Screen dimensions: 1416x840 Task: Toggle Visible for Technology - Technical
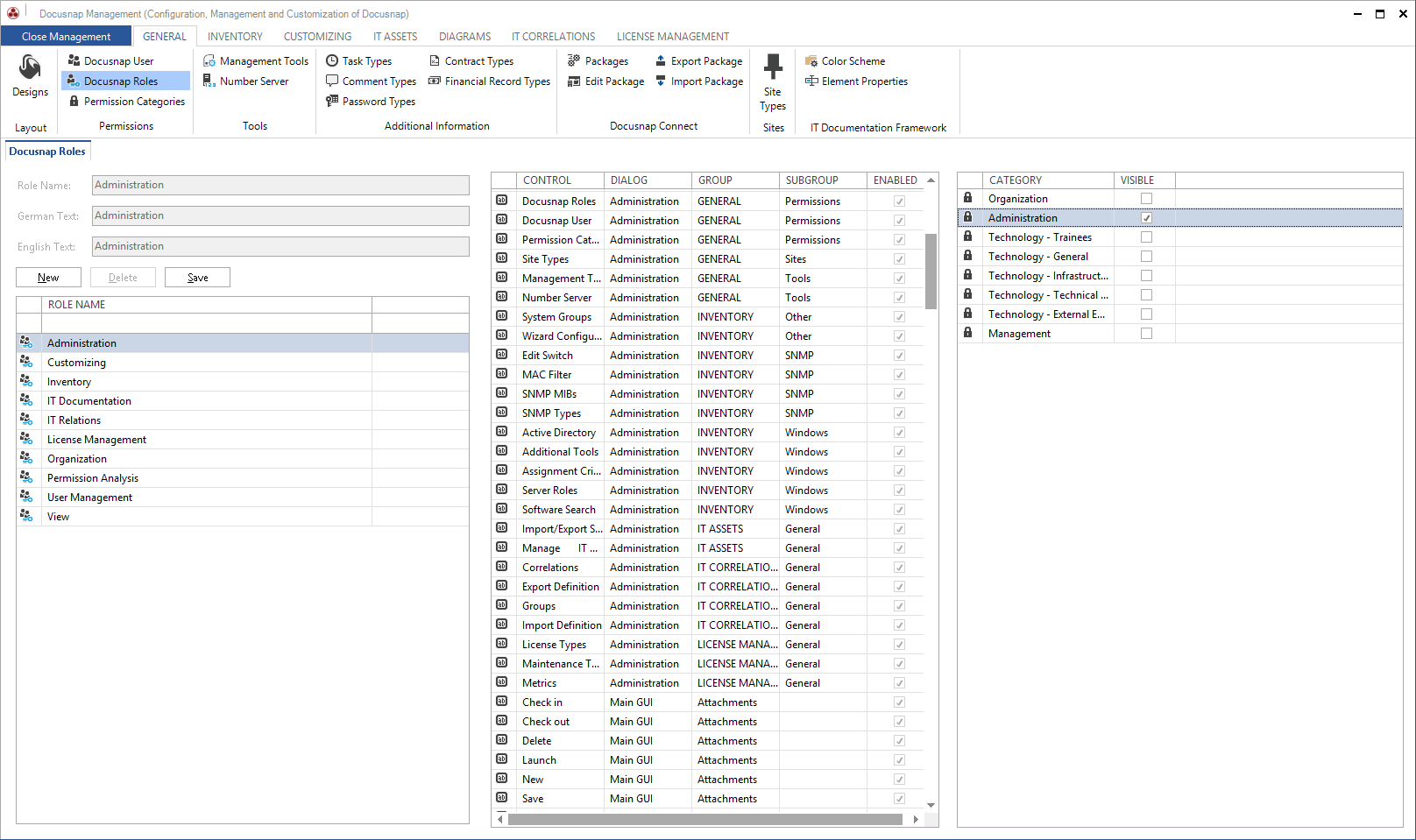pos(1146,294)
